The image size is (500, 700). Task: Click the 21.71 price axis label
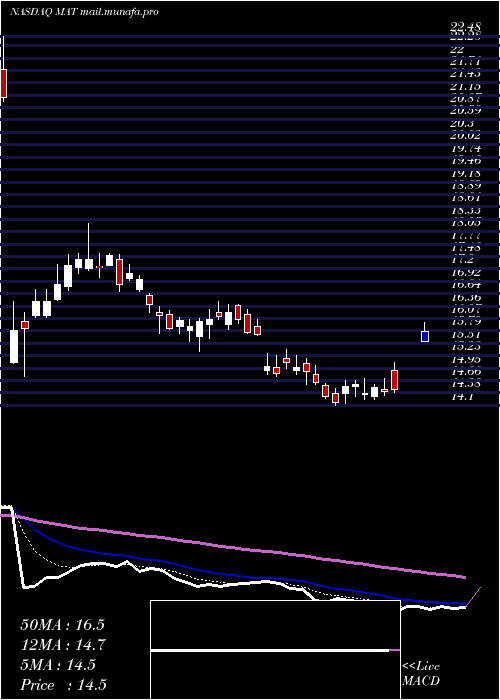(465, 62)
